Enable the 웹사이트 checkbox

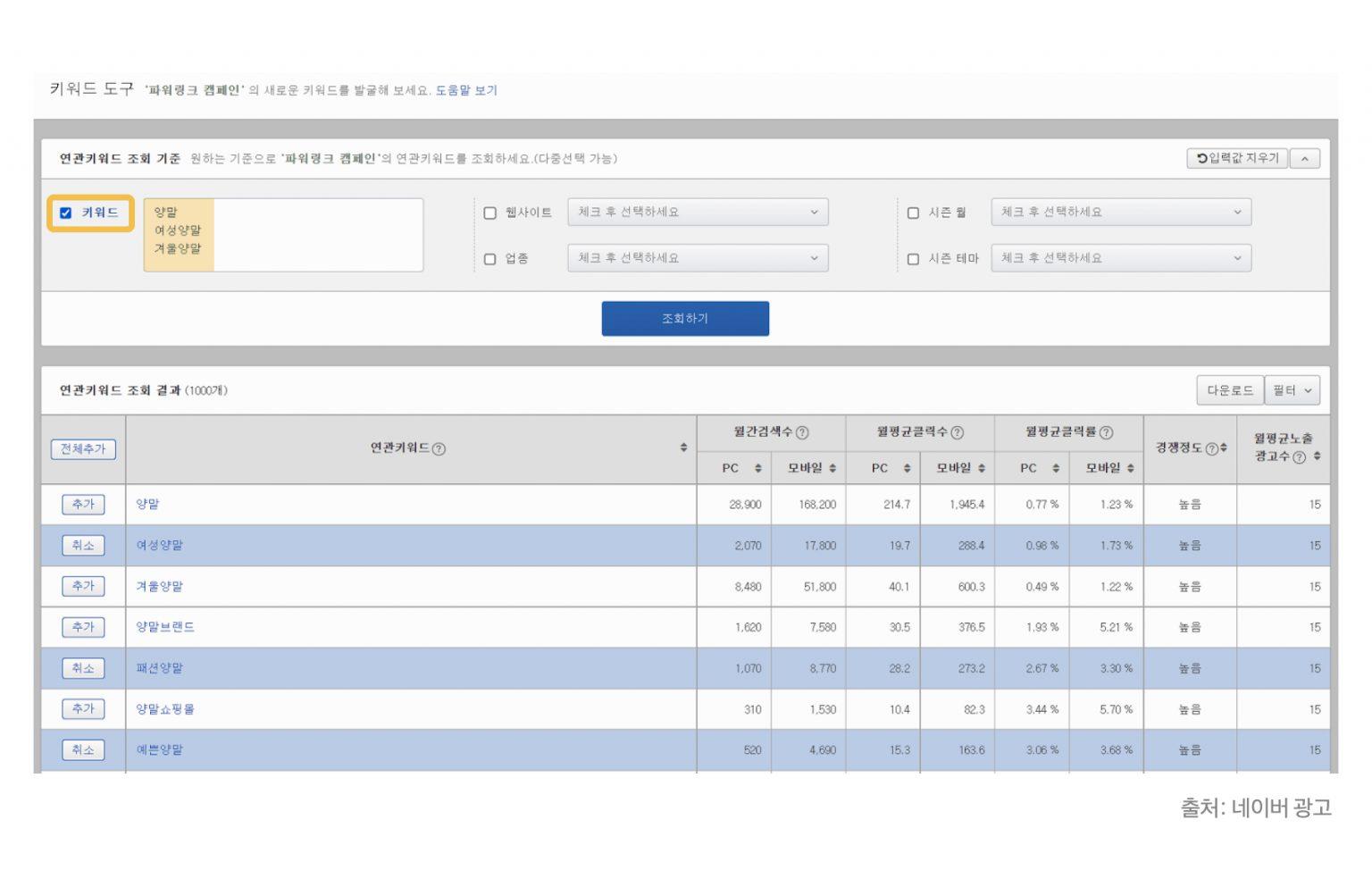click(x=489, y=213)
